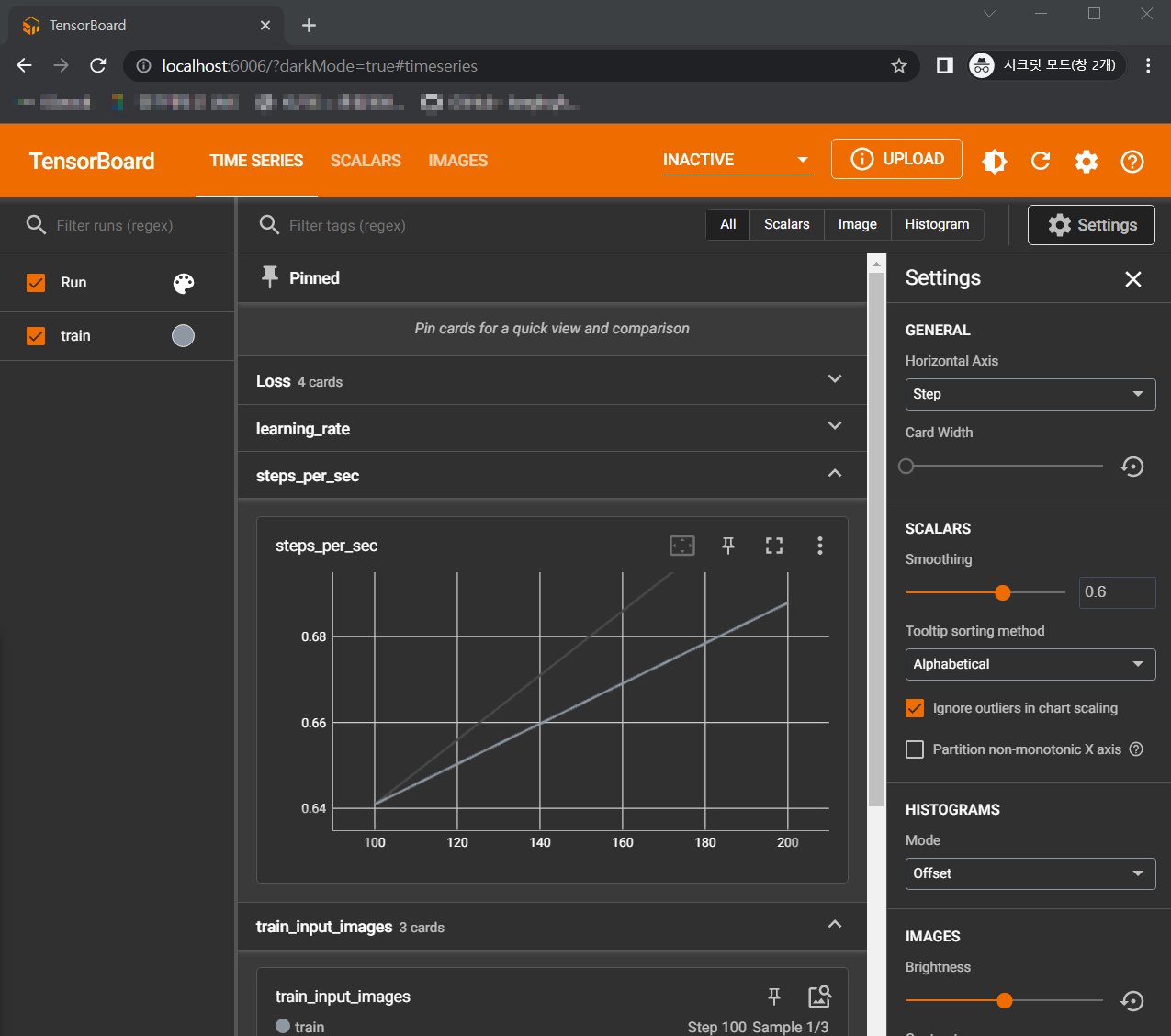Reload TensorBoard data with refresh icon
This screenshot has width=1171, height=1036.
click(1041, 162)
